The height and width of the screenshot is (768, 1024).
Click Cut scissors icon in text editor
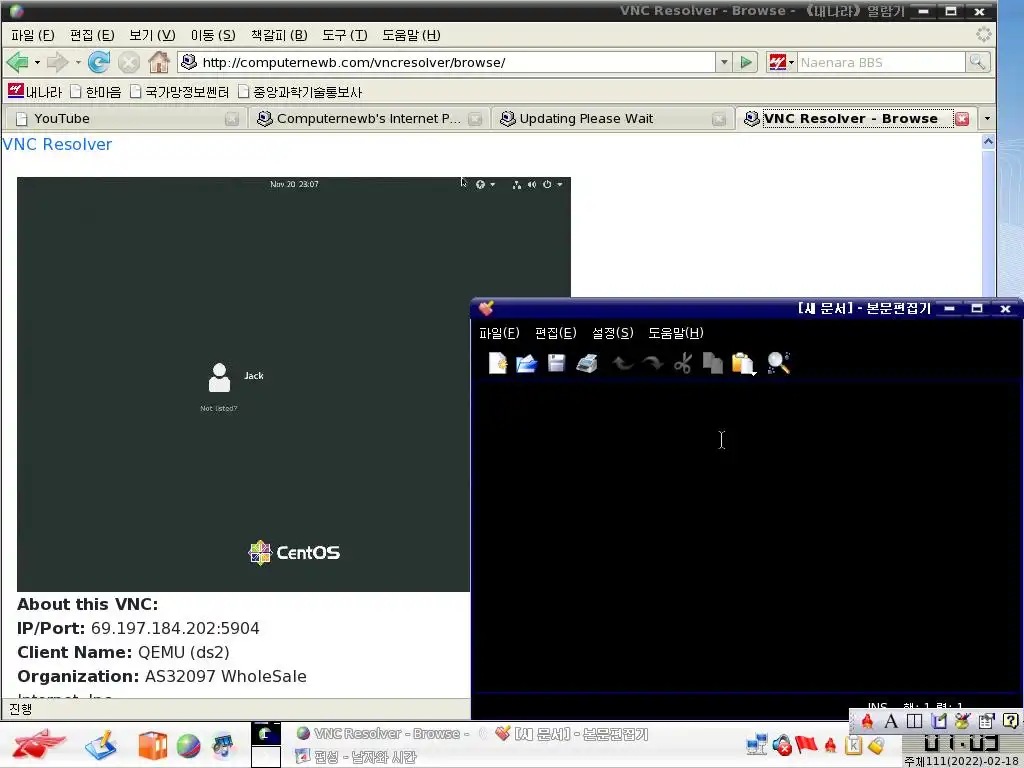pyautogui.click(x=682, y=363)
